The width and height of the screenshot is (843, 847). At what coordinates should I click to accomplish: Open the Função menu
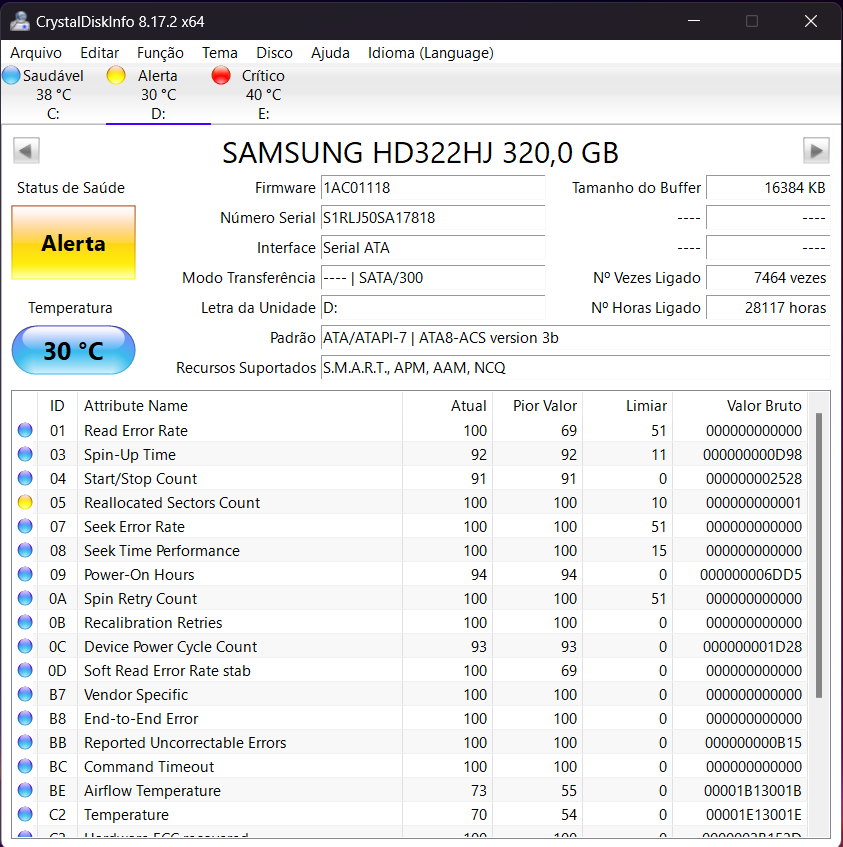click(x=160, y=53)
